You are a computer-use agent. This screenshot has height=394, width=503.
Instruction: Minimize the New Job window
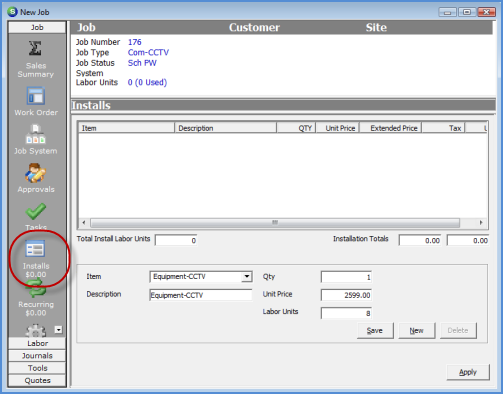(447, 12)
